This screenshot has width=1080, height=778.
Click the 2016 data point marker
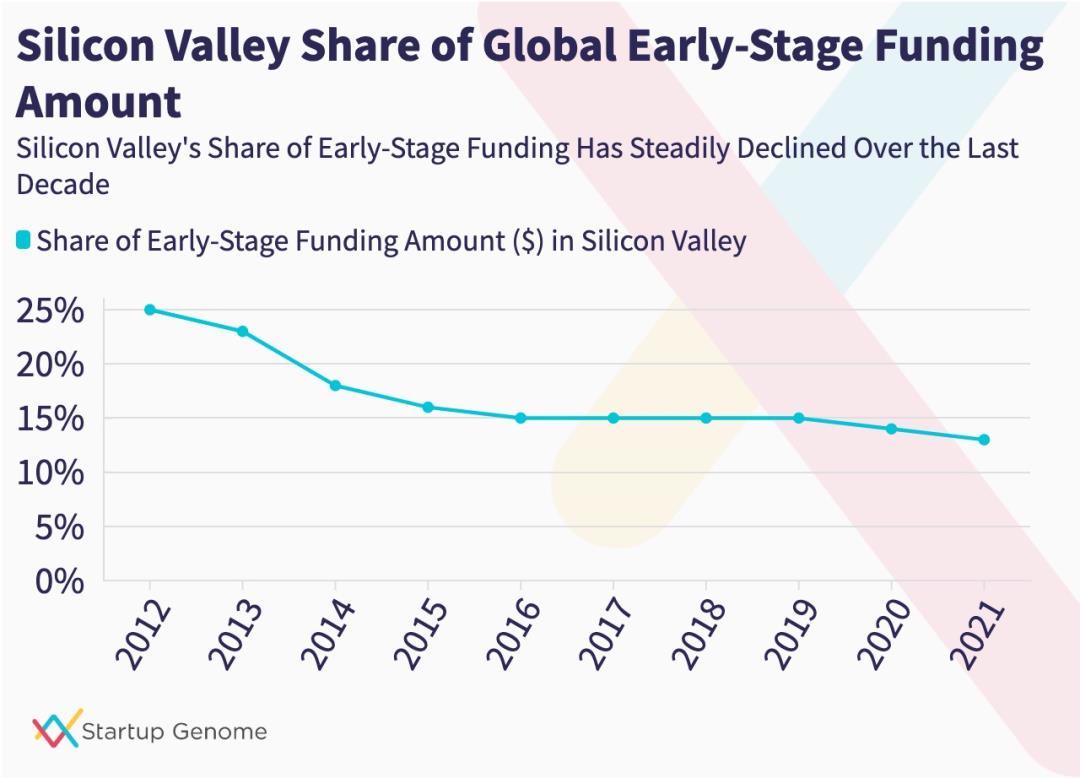(x=520, y=418)
